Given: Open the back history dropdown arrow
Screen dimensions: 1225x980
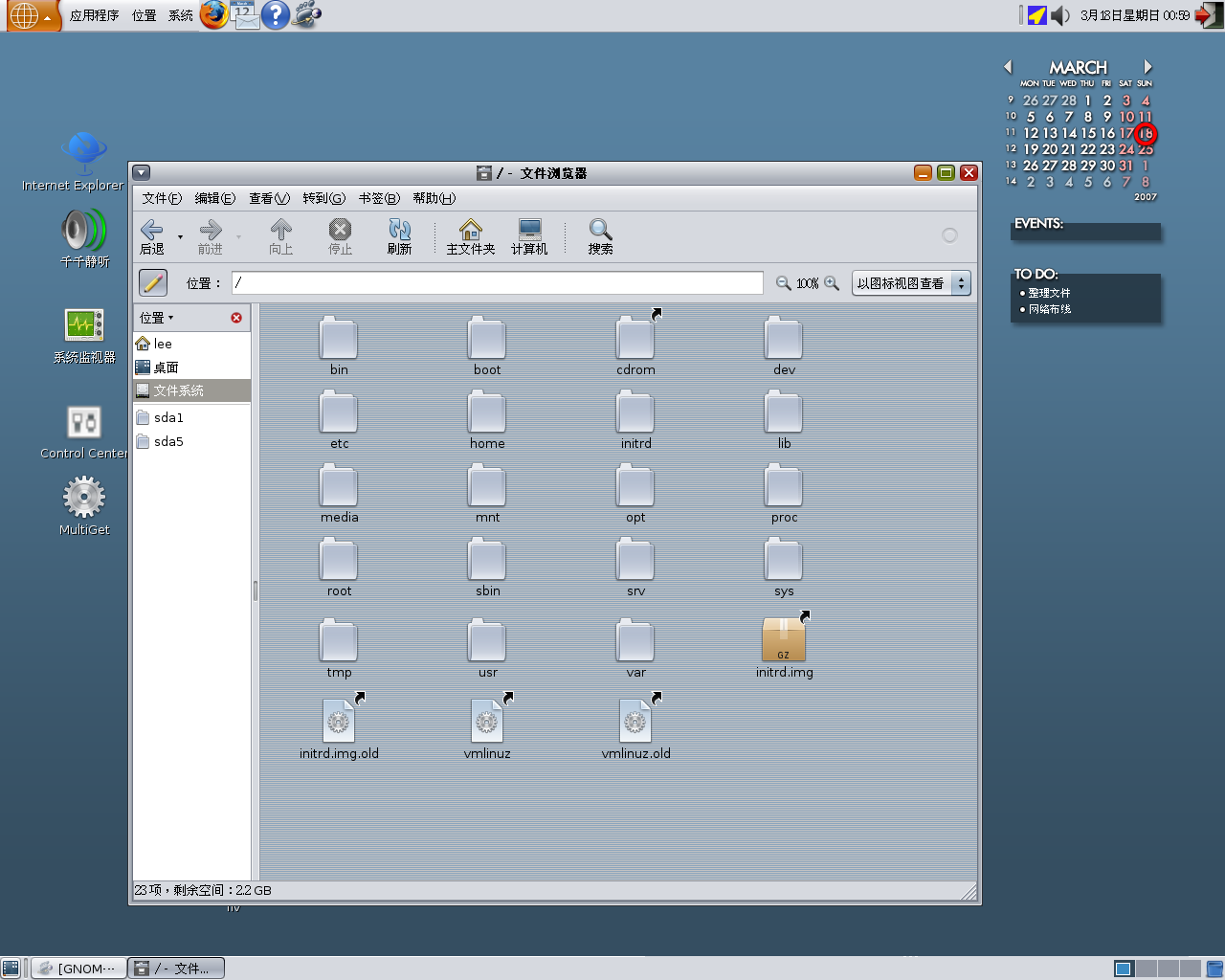Looking at the screenshot, I should 180,236.
